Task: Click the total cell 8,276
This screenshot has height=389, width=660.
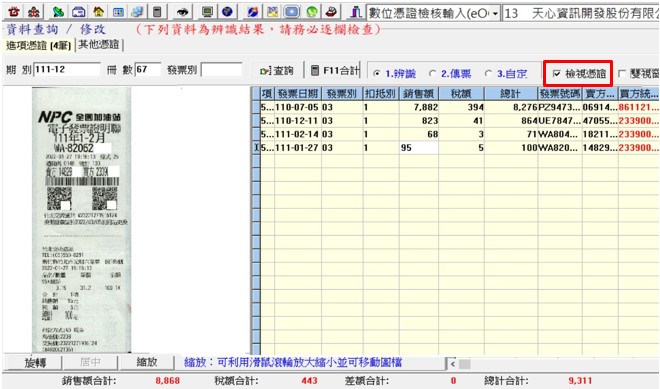Action: click(x=511, y=107)
